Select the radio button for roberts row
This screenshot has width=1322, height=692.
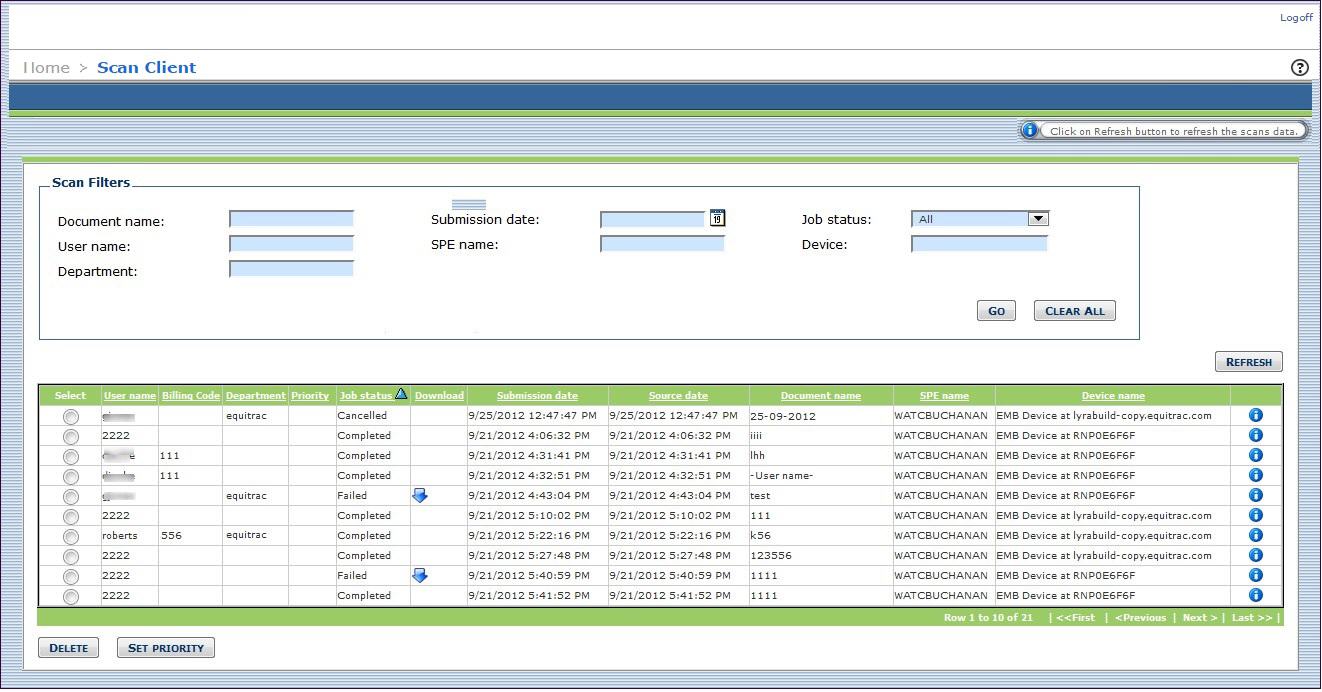tap(70, 537)
